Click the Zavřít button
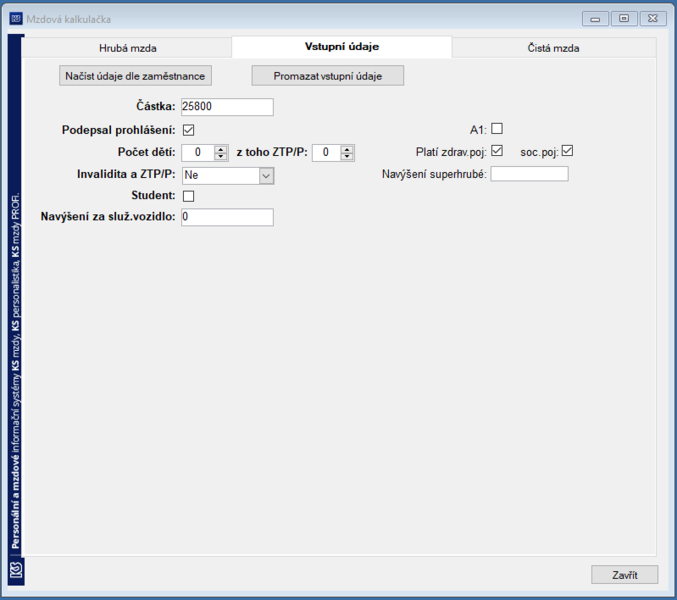The image size is (677, 600). coord(624,575)
